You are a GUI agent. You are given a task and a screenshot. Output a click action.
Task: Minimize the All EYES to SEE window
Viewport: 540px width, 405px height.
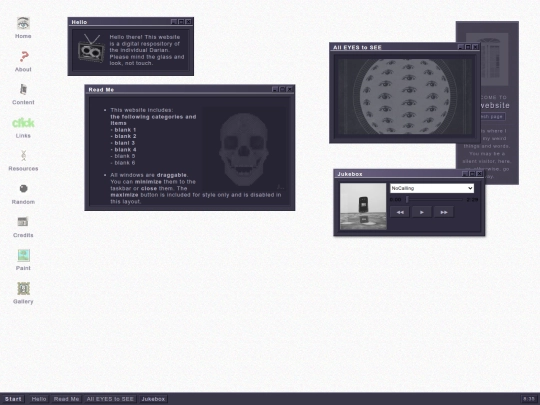[x=461, y=47]
